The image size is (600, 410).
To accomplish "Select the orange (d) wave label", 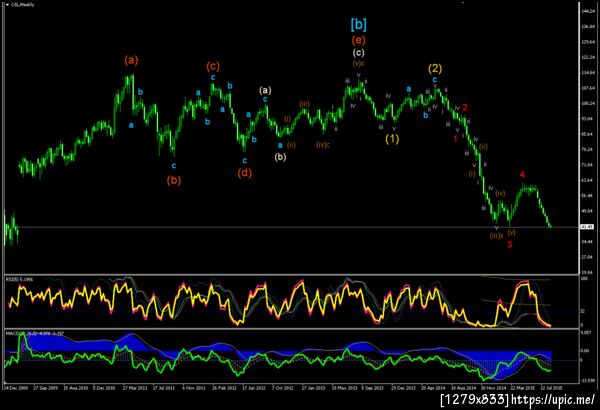I will [245, 173].
